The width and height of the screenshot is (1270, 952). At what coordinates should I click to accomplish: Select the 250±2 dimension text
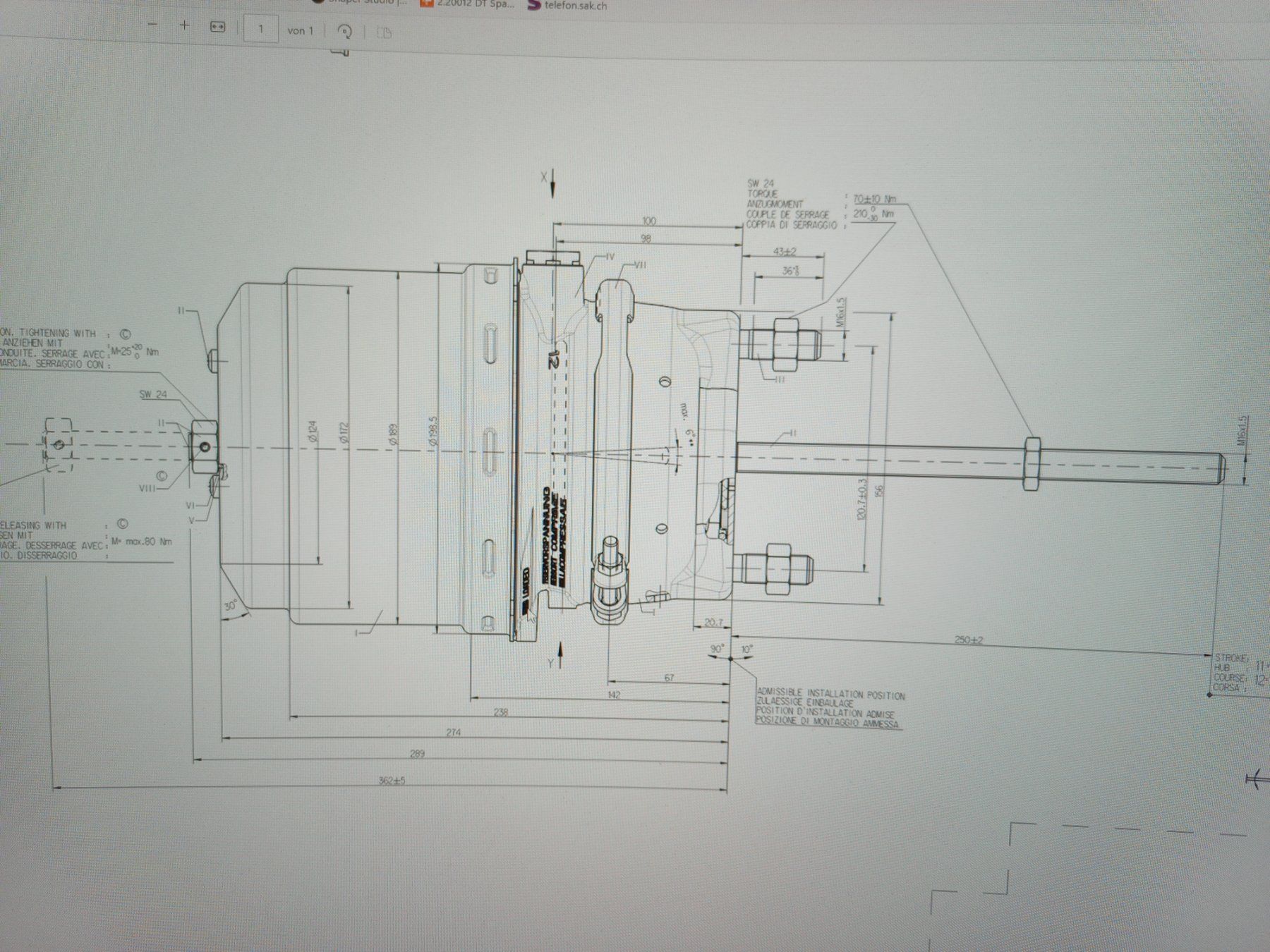coord(969,640)
